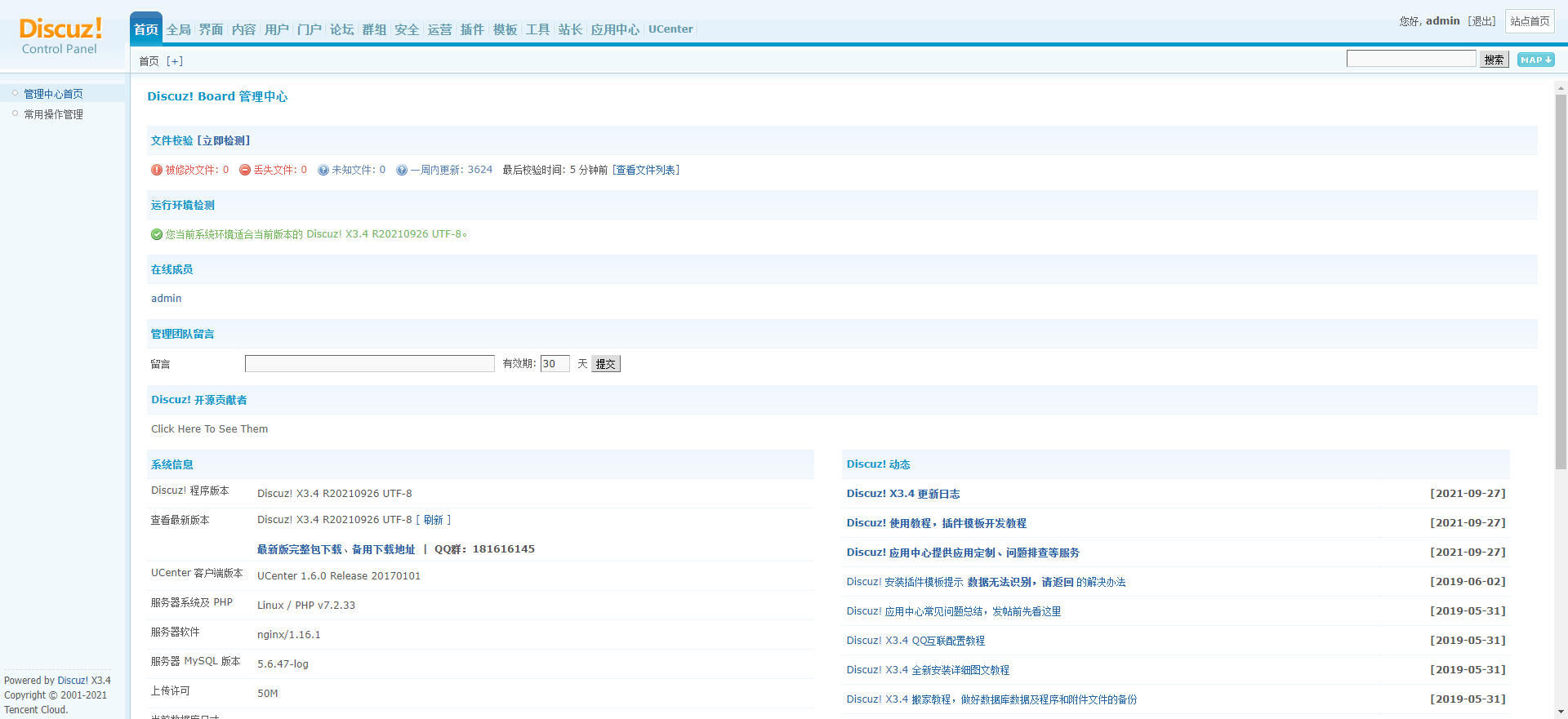Open Discuz! X3.4 搬家教程 link
Image resolution: width=1568 pixels, height=719 pixels.
pyautogui.click(x=991, y=699)
